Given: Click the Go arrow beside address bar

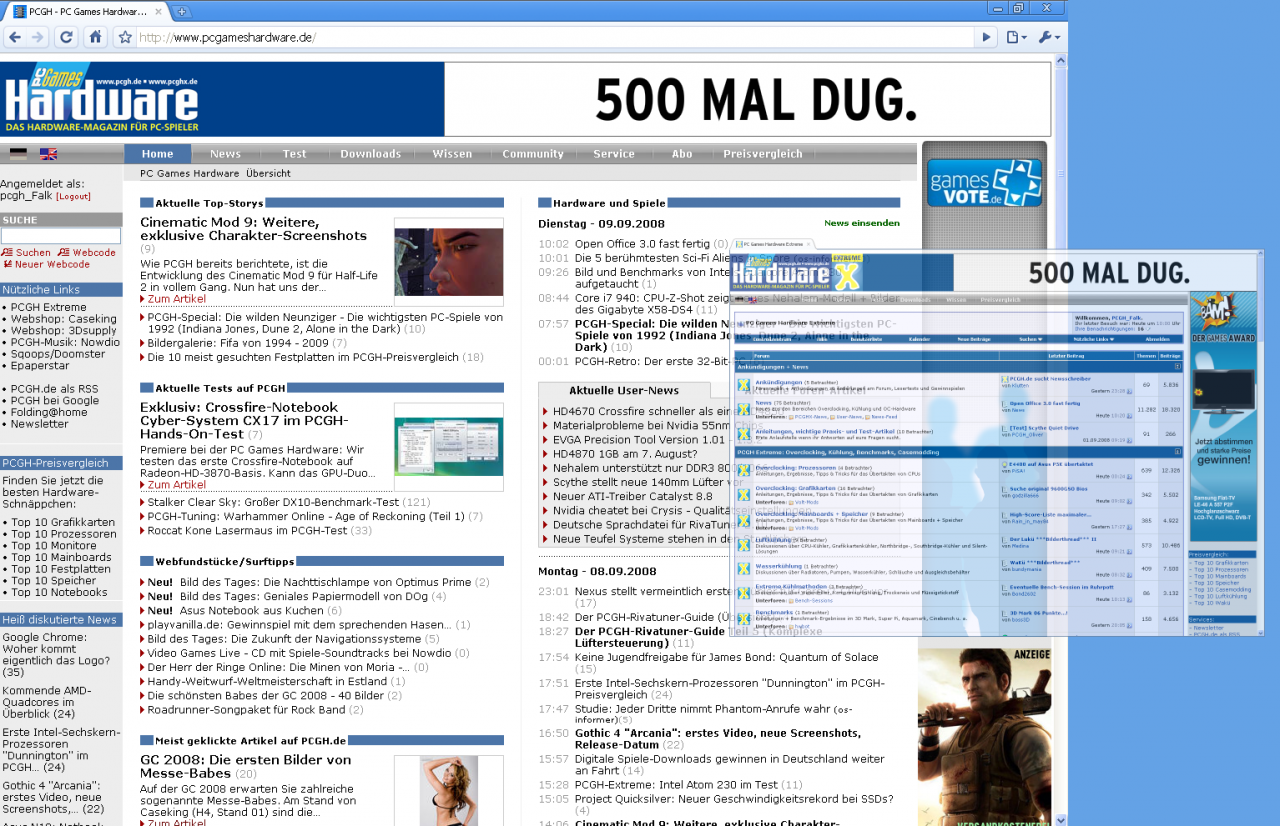Looking at the screenshot, I should (986, 37).
